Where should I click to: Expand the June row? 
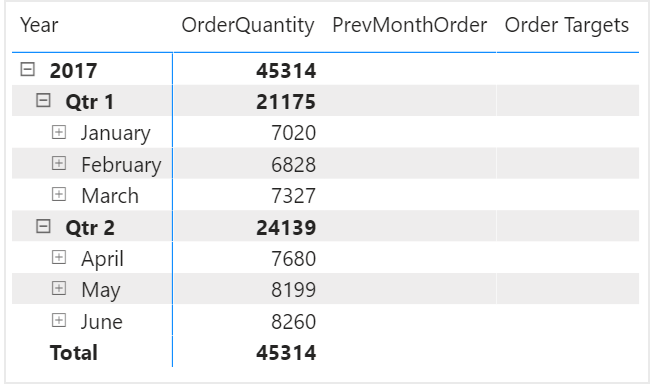click(59, 320)
